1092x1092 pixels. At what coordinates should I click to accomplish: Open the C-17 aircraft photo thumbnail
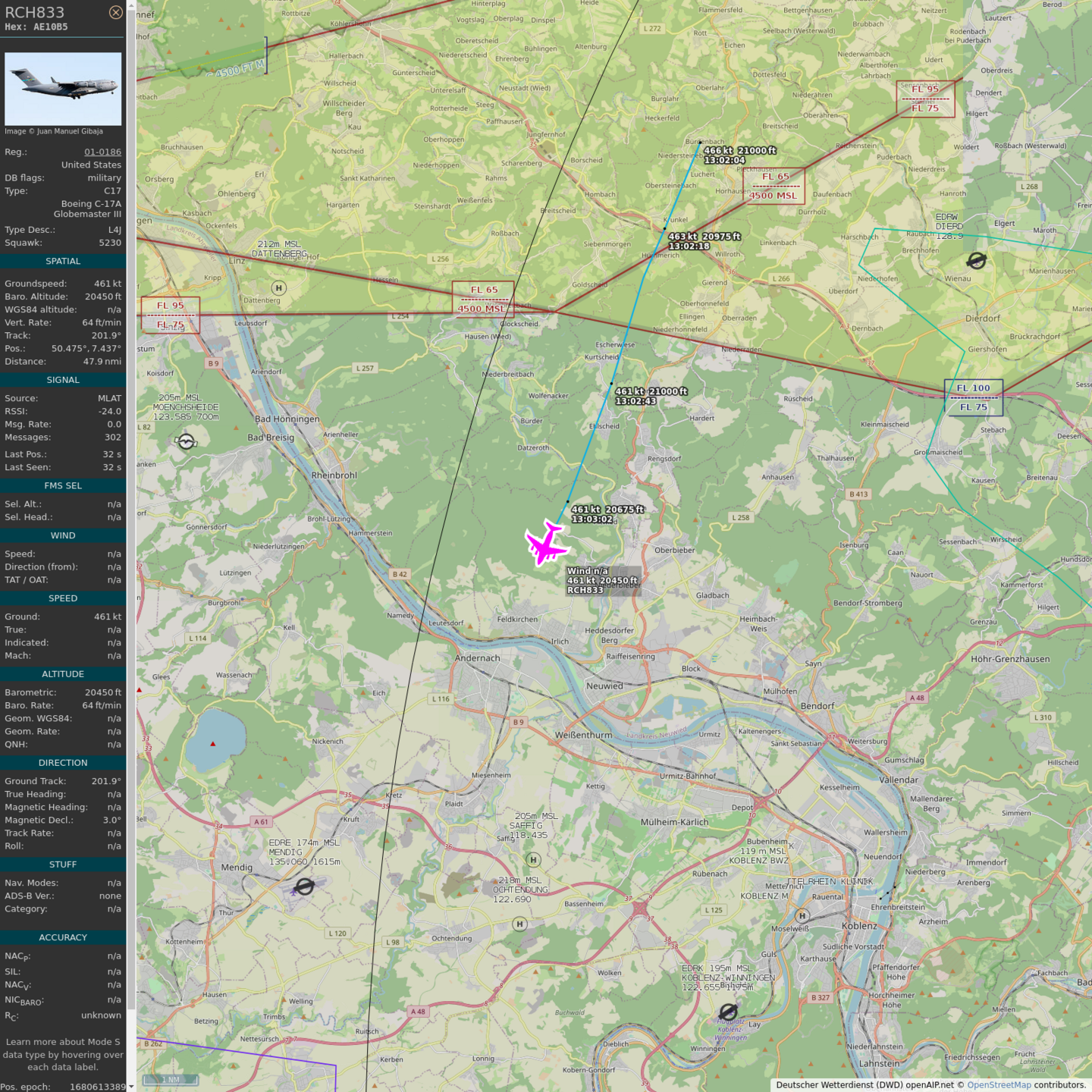coord(63,89)
